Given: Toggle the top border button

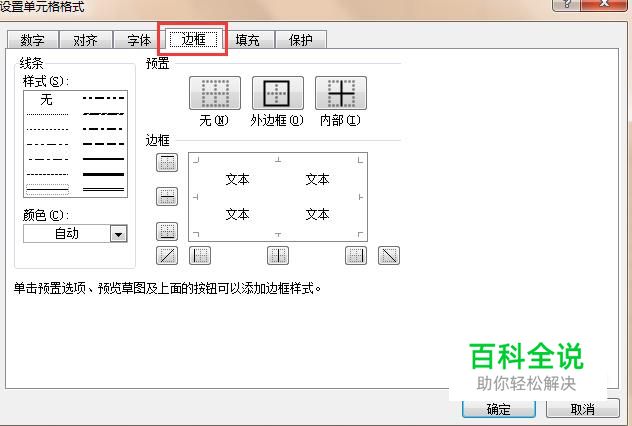Looking at the screenshot, I should [x=167, y=162].
